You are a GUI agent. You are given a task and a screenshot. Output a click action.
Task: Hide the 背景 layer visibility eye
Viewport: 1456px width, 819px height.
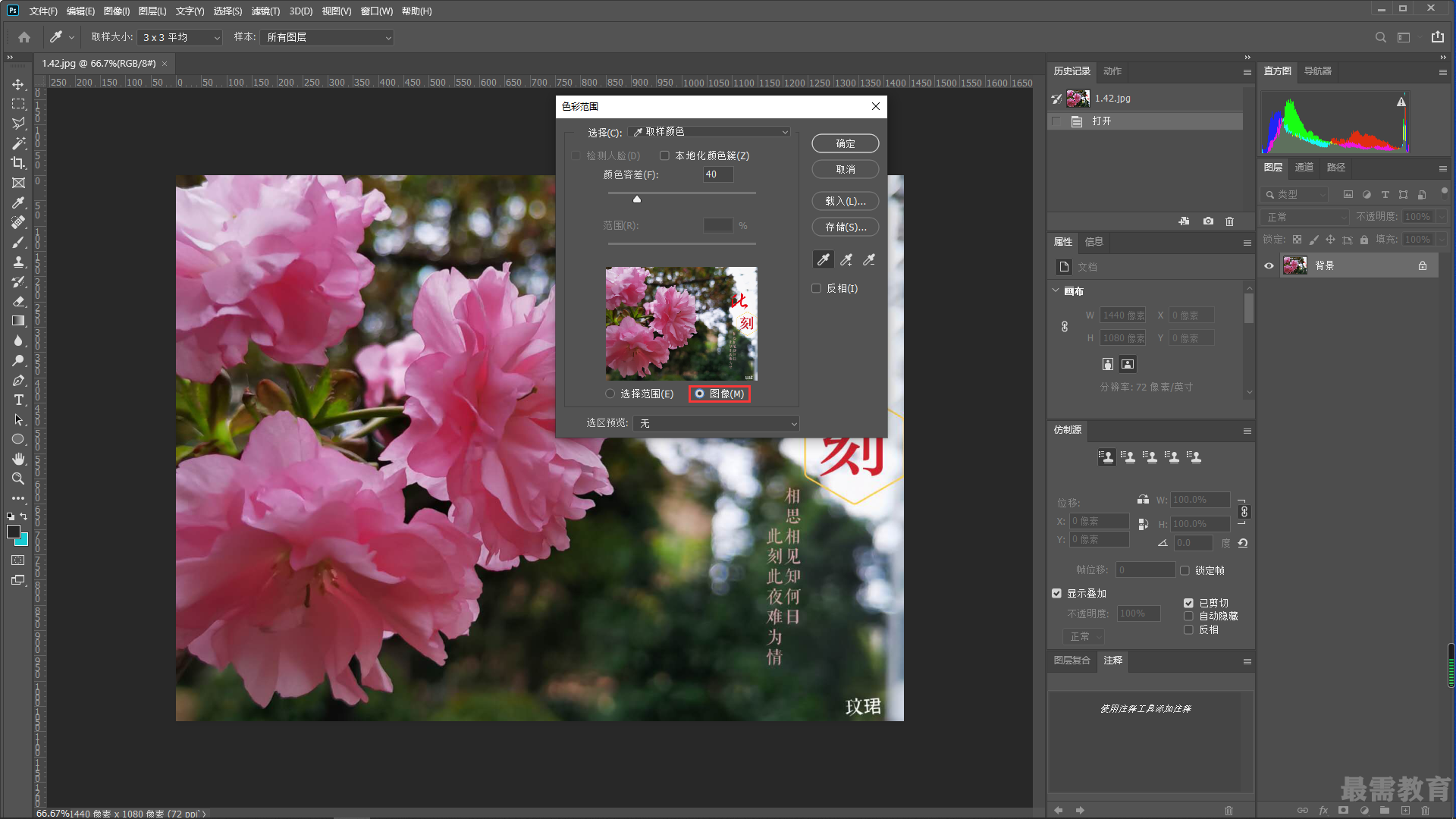click(x=1269, y=265)
